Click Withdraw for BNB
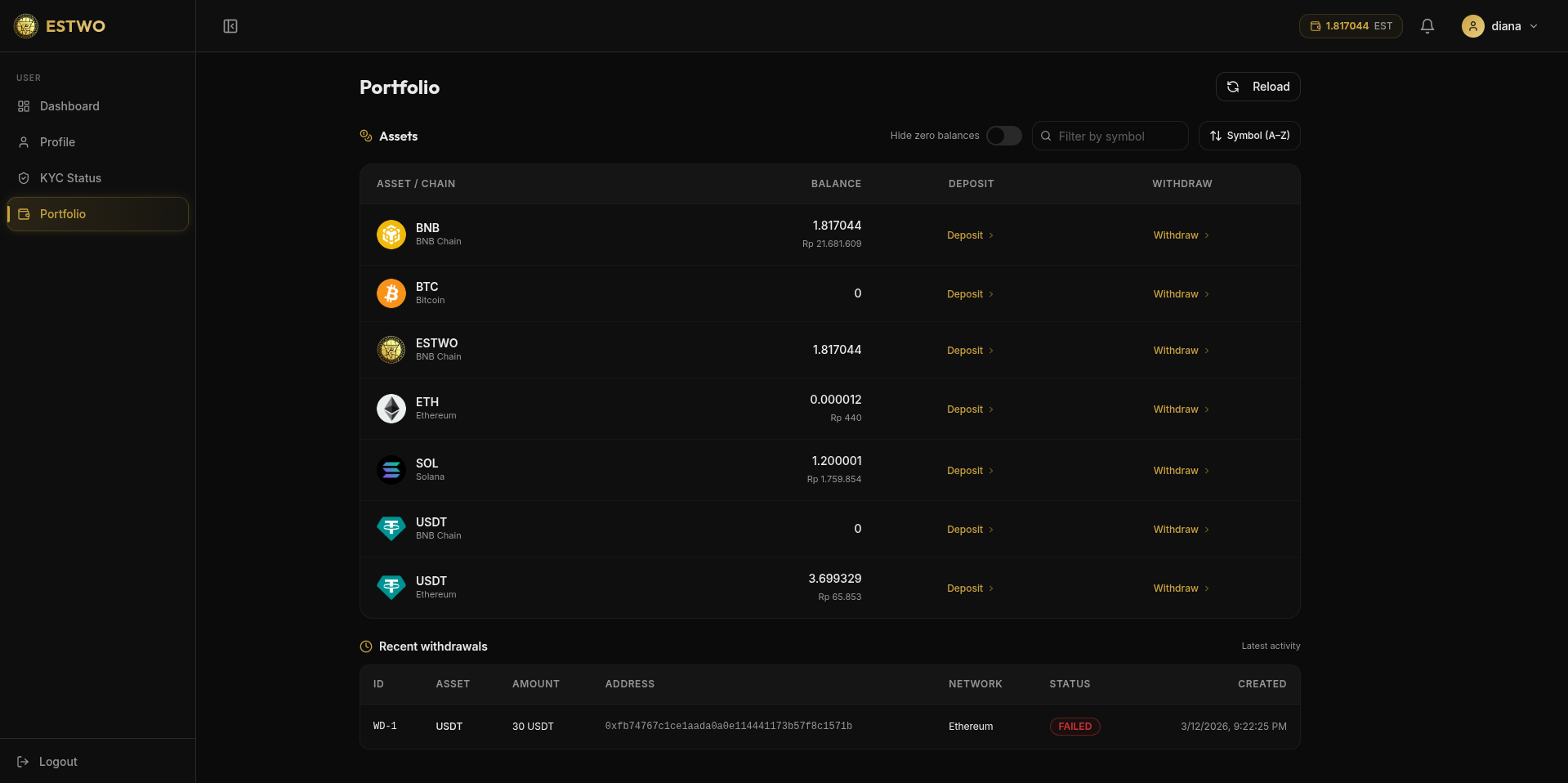1568x783 pixels. tap(1181, 235)
